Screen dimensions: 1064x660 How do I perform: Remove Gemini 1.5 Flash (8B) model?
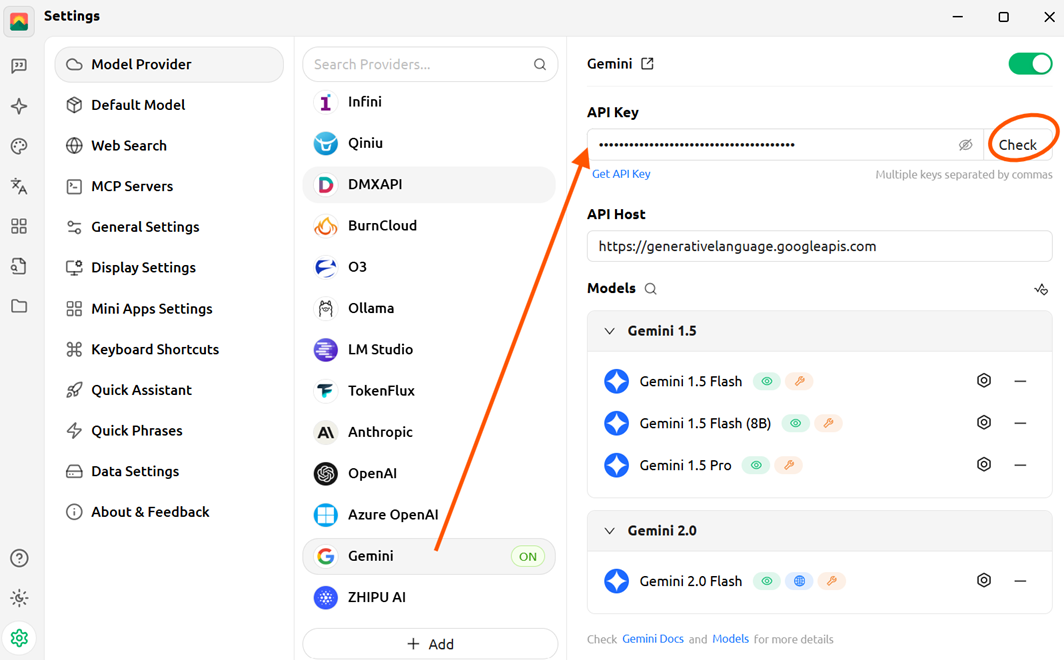(x=1020, y=423)
